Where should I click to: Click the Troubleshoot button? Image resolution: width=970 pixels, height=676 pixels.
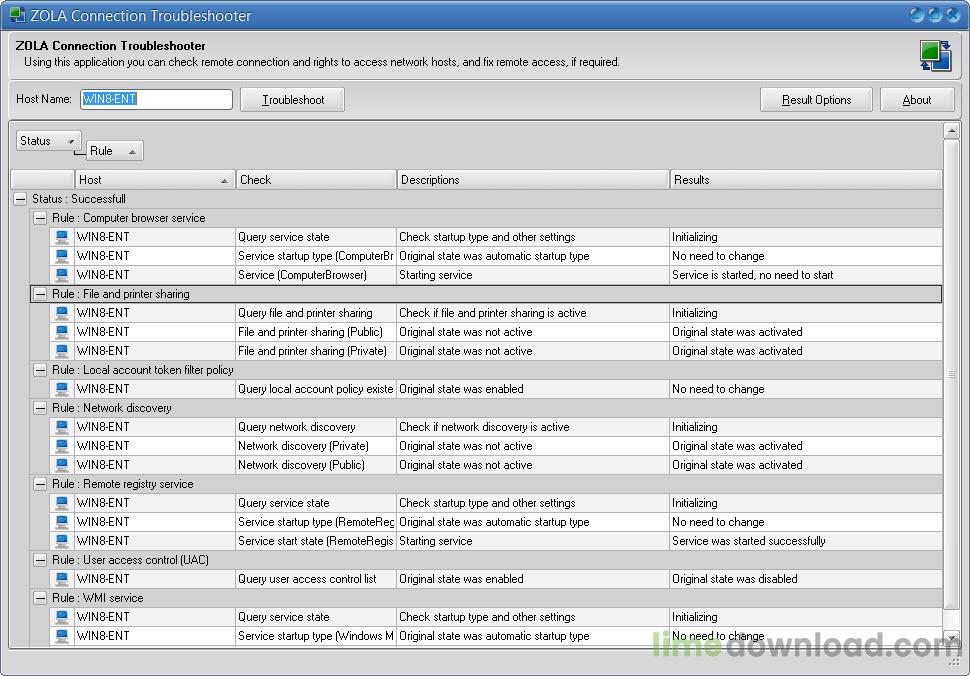(292, 100)
